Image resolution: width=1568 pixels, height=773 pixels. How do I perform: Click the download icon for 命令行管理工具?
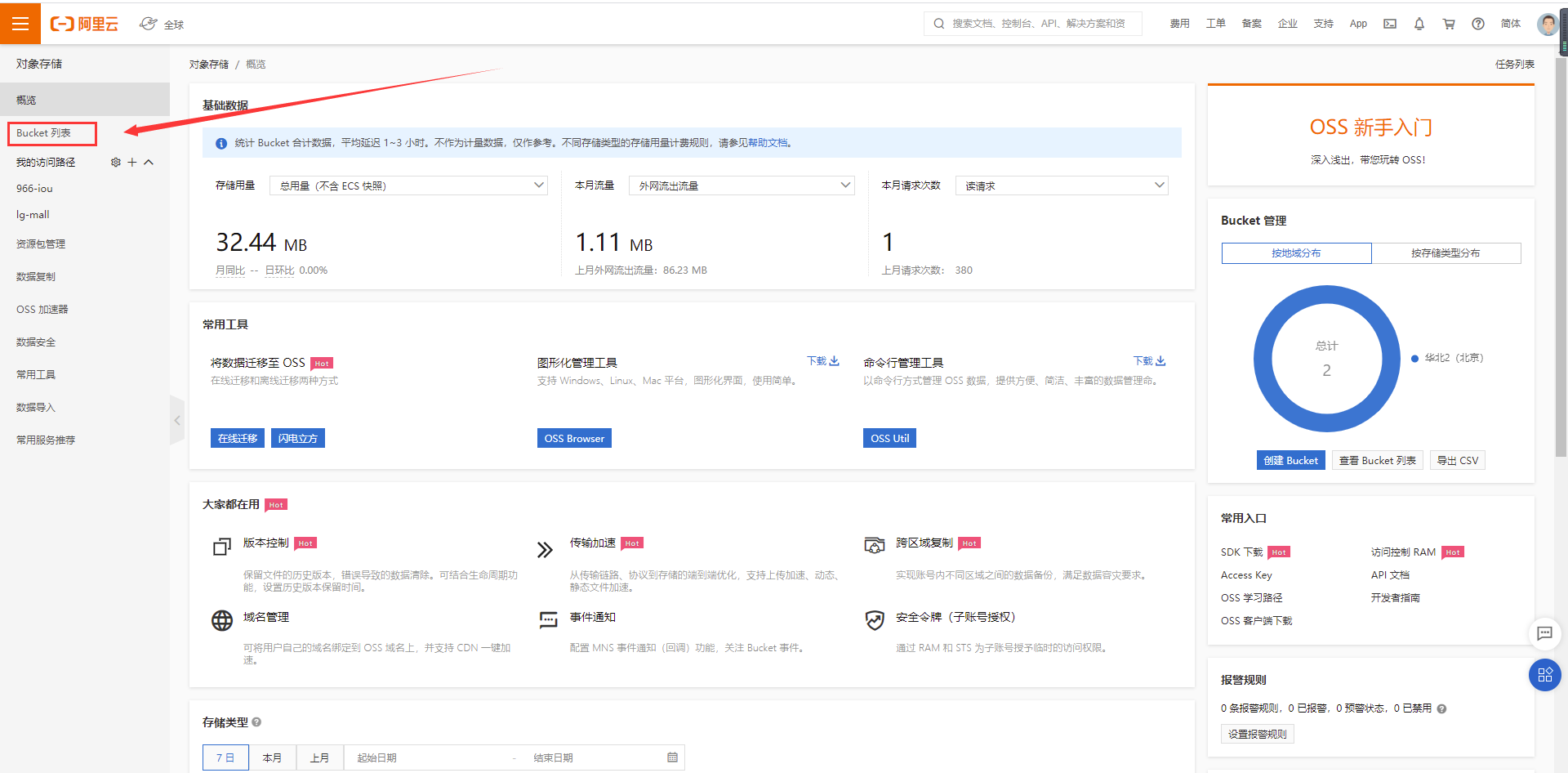[x=1160, y=361]
